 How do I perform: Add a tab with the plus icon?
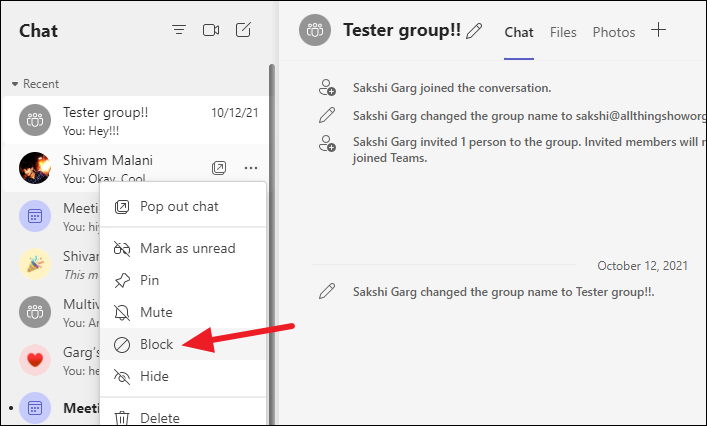658,30
